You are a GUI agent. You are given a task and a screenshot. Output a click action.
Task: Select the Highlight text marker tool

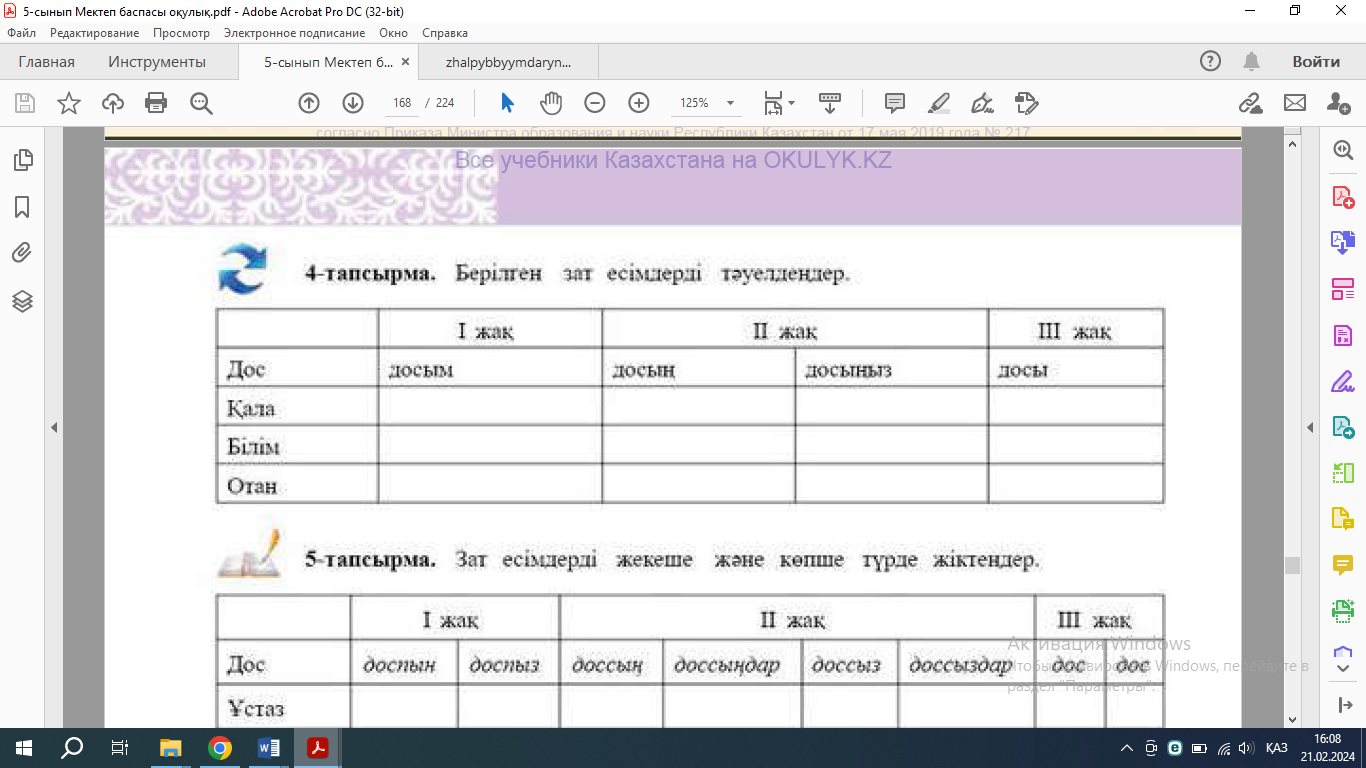point(939,103)
